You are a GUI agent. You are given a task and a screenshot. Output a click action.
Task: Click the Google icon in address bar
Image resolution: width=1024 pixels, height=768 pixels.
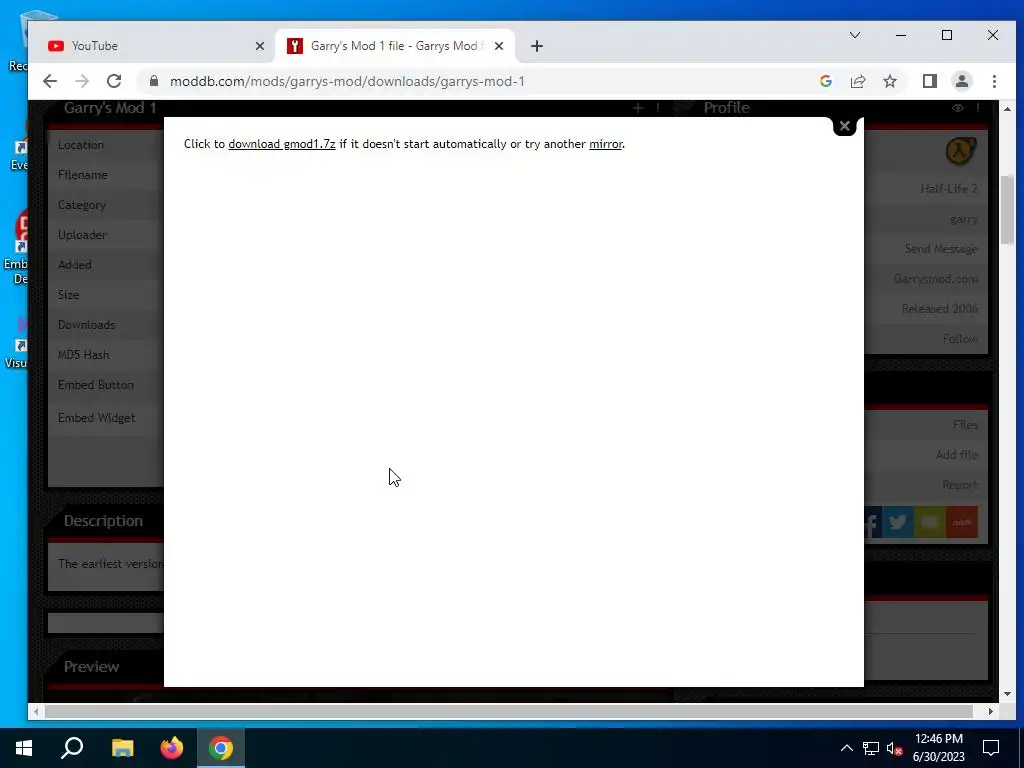[825, 81]
